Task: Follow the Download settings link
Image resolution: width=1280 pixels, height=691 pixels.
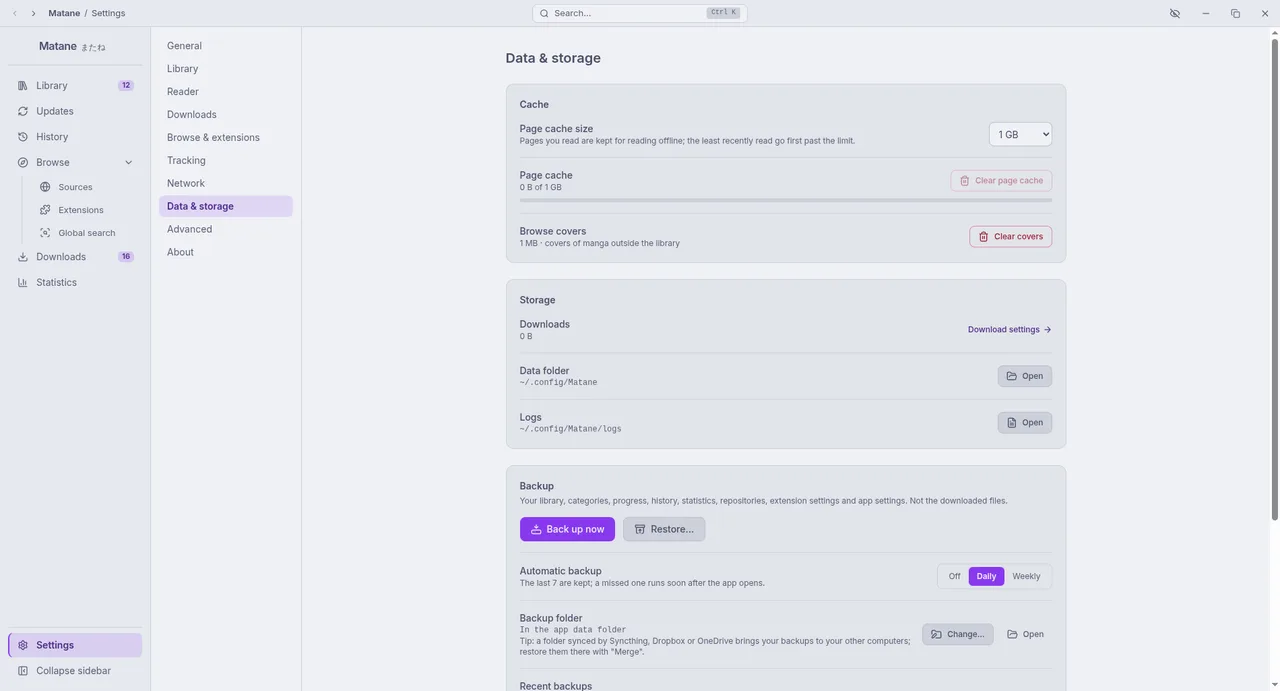Action: click(x=1009, y=329)
